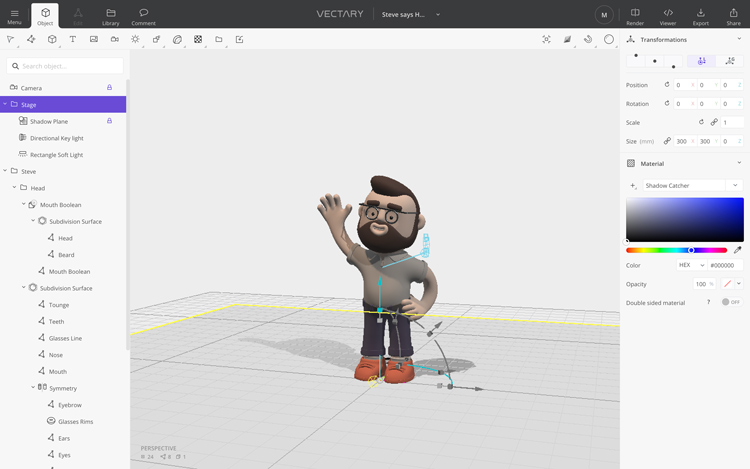
Task: Reset Position values with circular arrow
Action: point(667,85)
